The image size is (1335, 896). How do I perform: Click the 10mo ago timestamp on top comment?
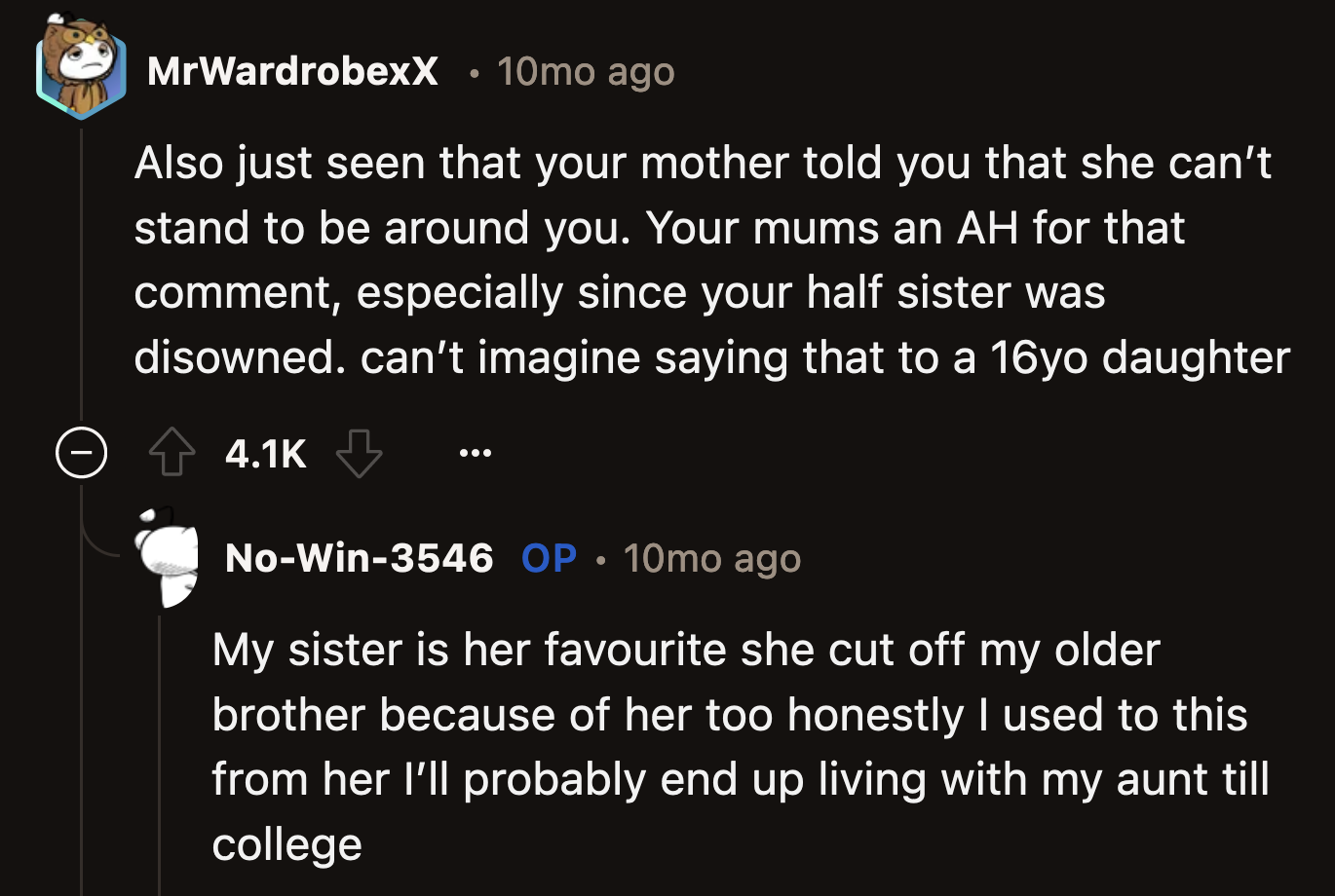tap(585, 71)
